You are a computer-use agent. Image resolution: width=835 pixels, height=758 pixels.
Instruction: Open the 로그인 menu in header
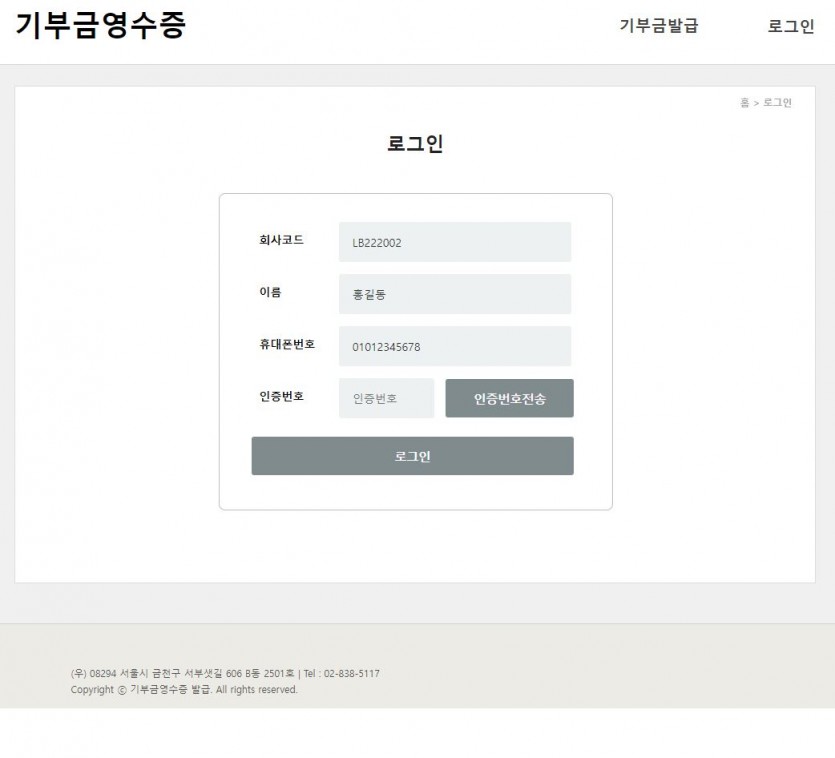[x=791, y=26]
